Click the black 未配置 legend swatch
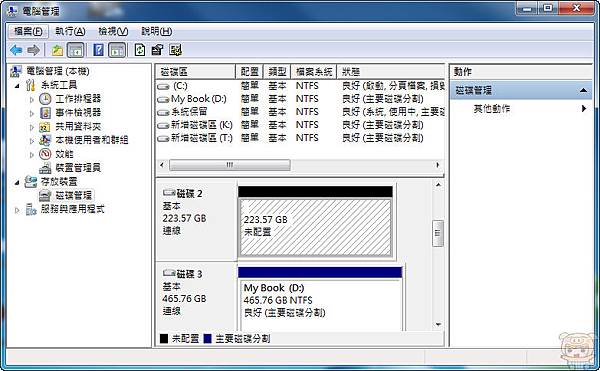The width and height of the screenshot is (600, 371). [x=164, y=338]
